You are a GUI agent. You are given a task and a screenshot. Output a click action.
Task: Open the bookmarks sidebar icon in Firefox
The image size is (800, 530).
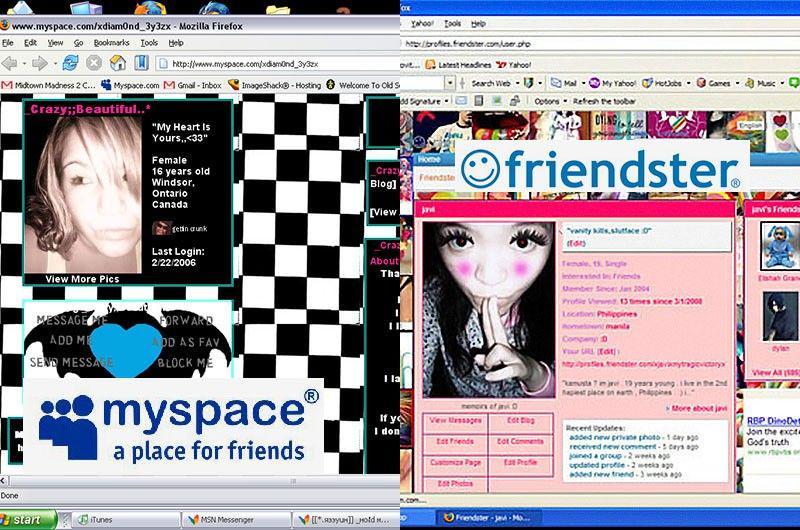click(x=141, y=63)
